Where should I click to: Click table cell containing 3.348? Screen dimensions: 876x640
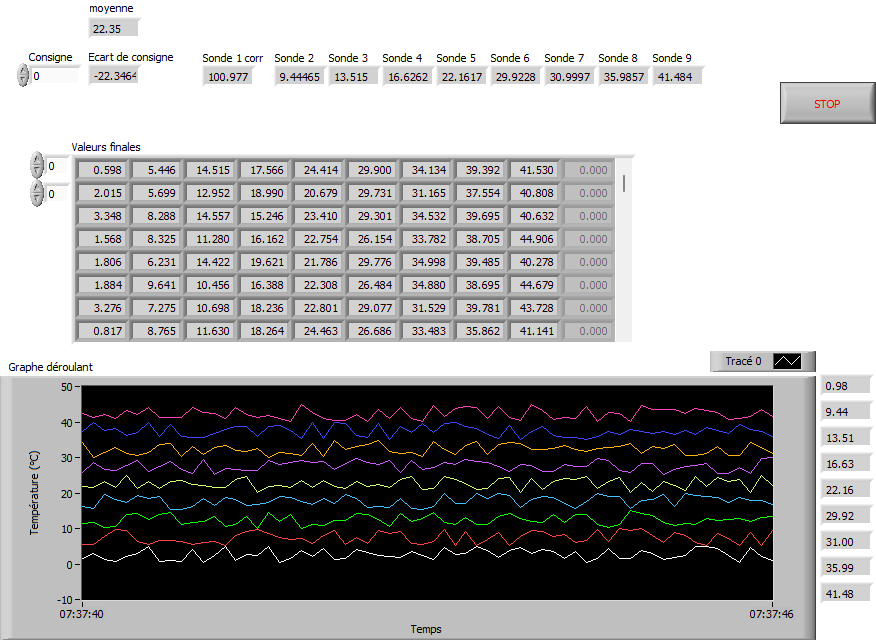[x=102, y=216]
